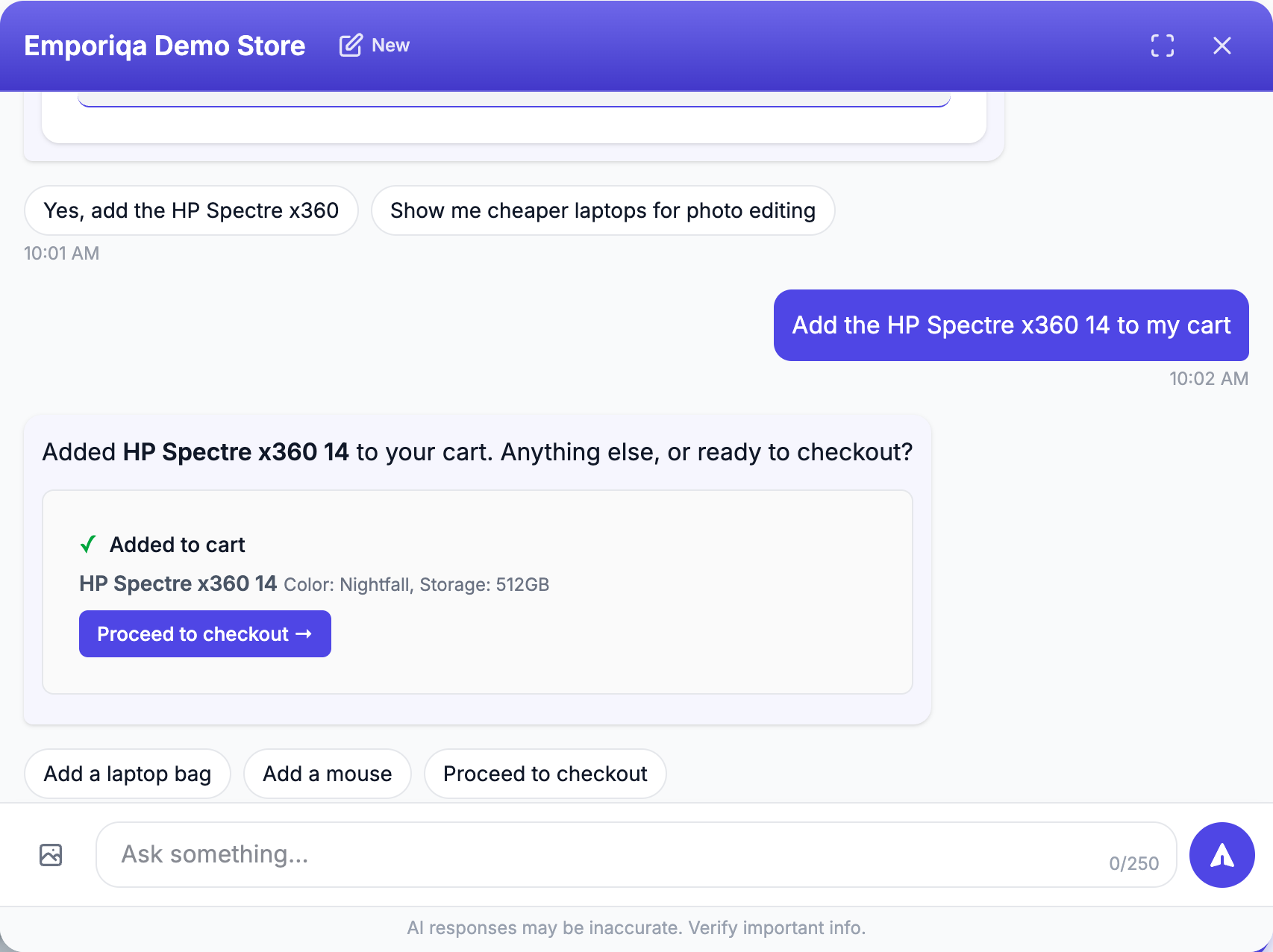
Task: Click the HP Spectre x360 14 product name in card
Action: click(x=178, y=583)
